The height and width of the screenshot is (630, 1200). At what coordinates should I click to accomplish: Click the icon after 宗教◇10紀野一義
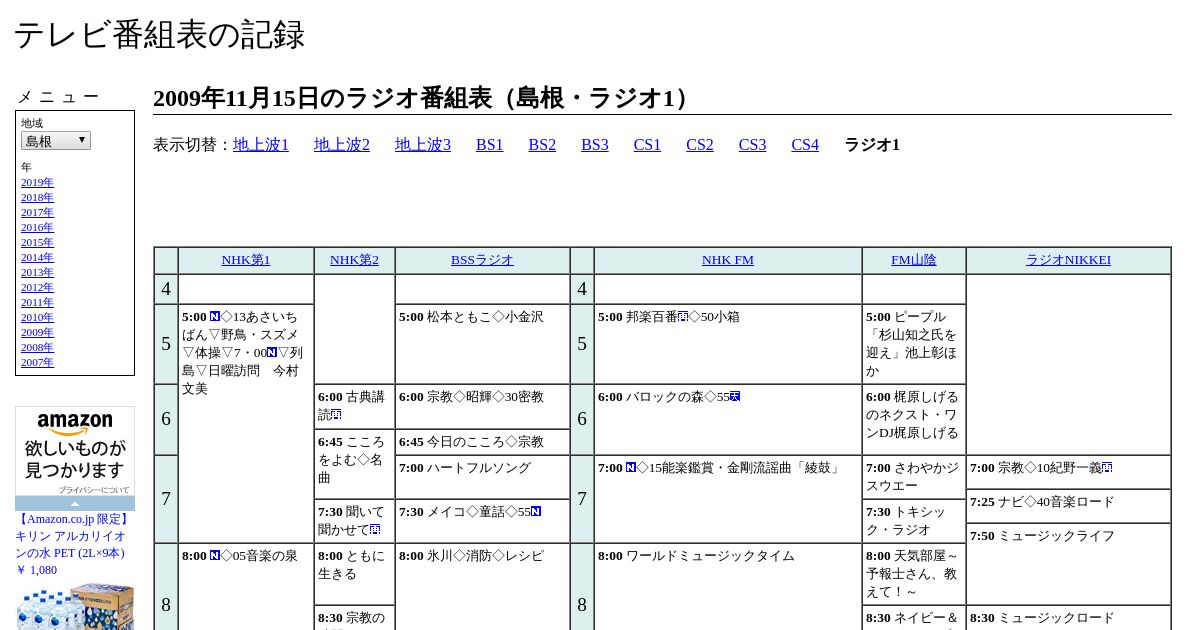coord(1107,468)
